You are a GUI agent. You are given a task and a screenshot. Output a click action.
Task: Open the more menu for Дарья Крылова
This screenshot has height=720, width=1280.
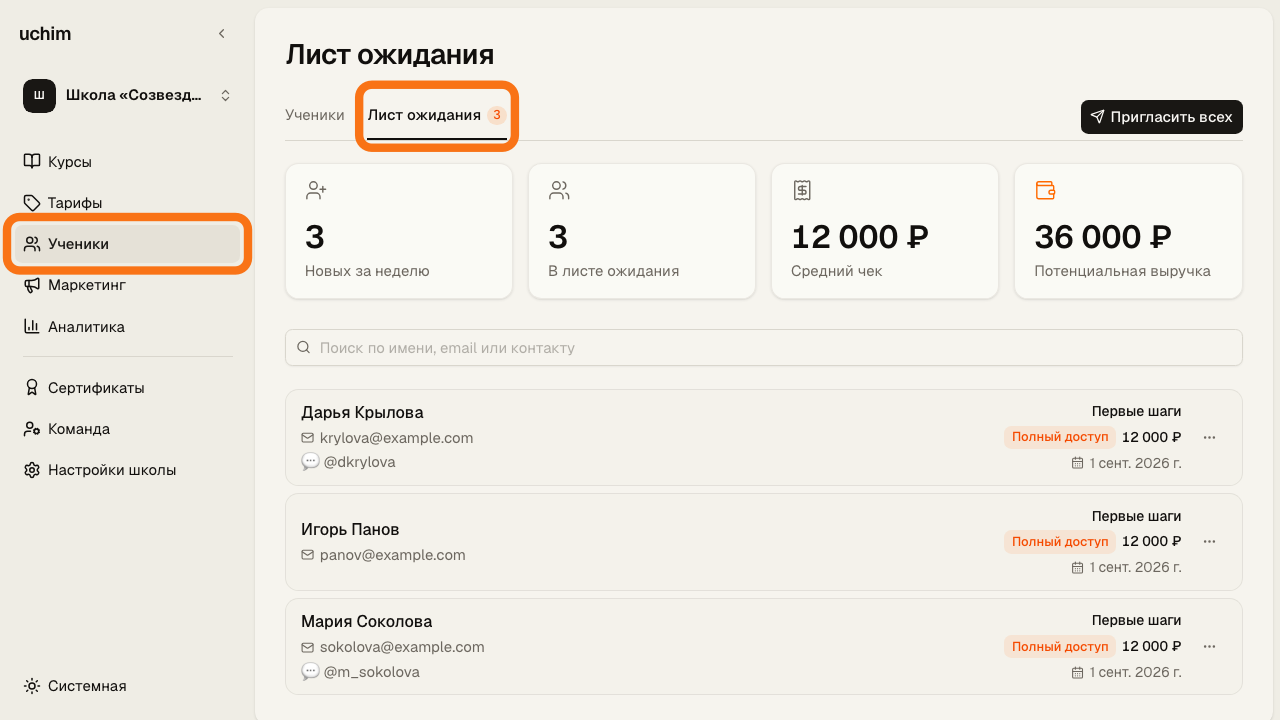(x=1209, y=437)
